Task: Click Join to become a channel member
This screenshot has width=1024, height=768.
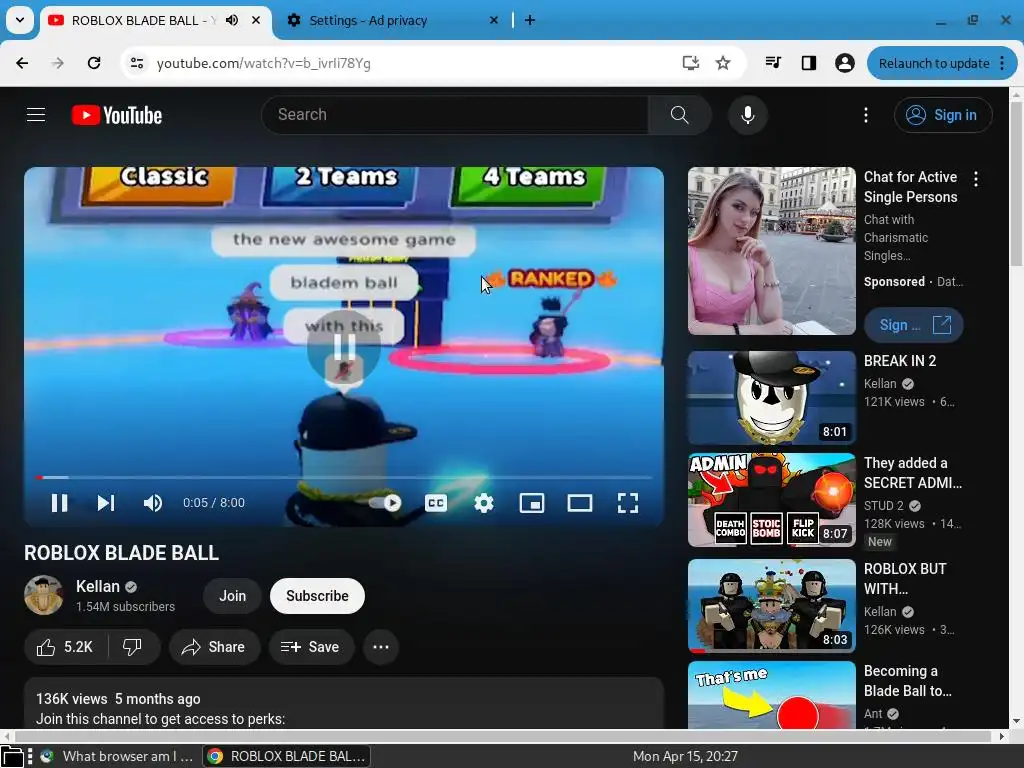Action: point(232,596)
